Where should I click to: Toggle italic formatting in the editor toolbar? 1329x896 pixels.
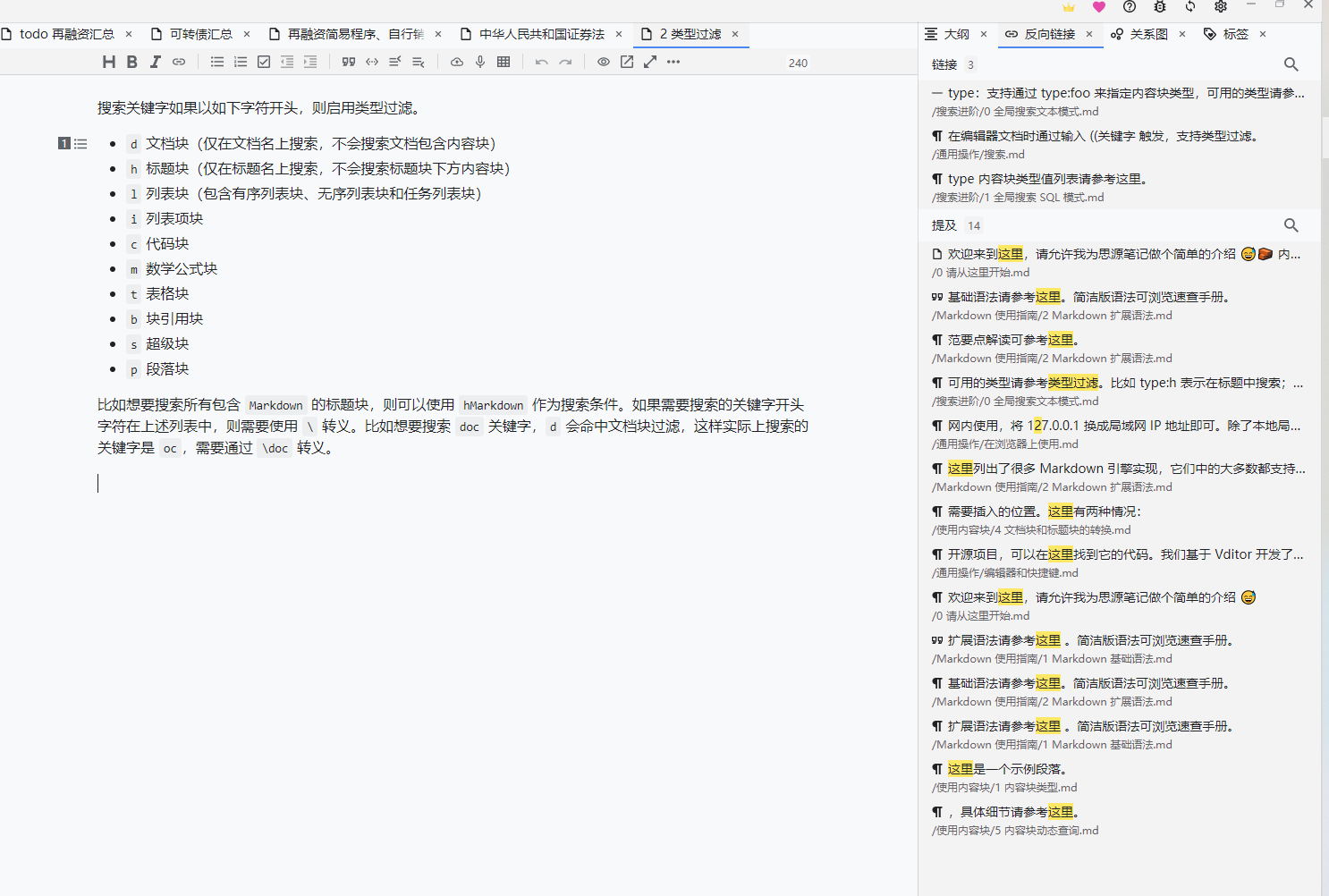(156, 62)
